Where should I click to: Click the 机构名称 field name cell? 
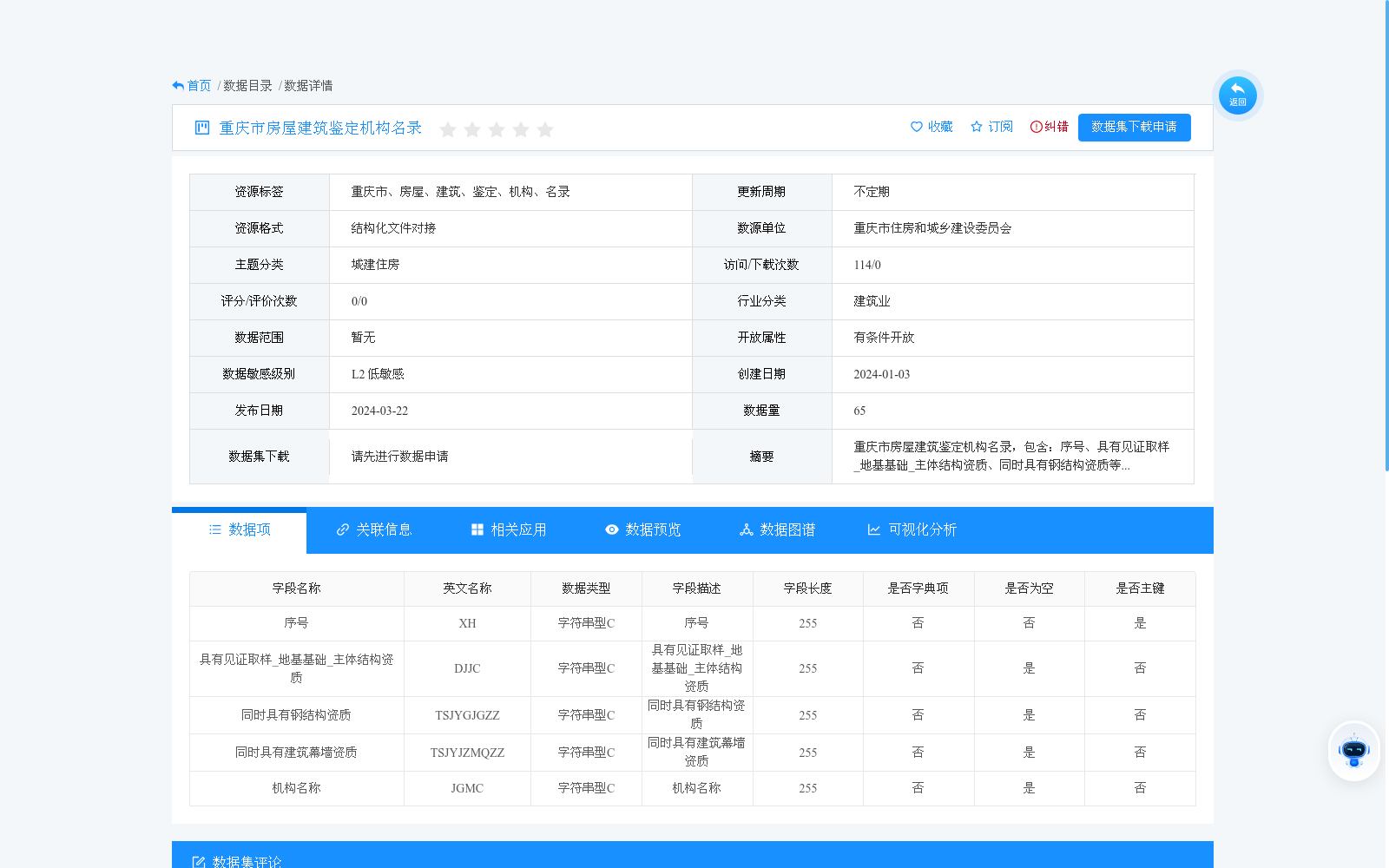tap(296, 788)
